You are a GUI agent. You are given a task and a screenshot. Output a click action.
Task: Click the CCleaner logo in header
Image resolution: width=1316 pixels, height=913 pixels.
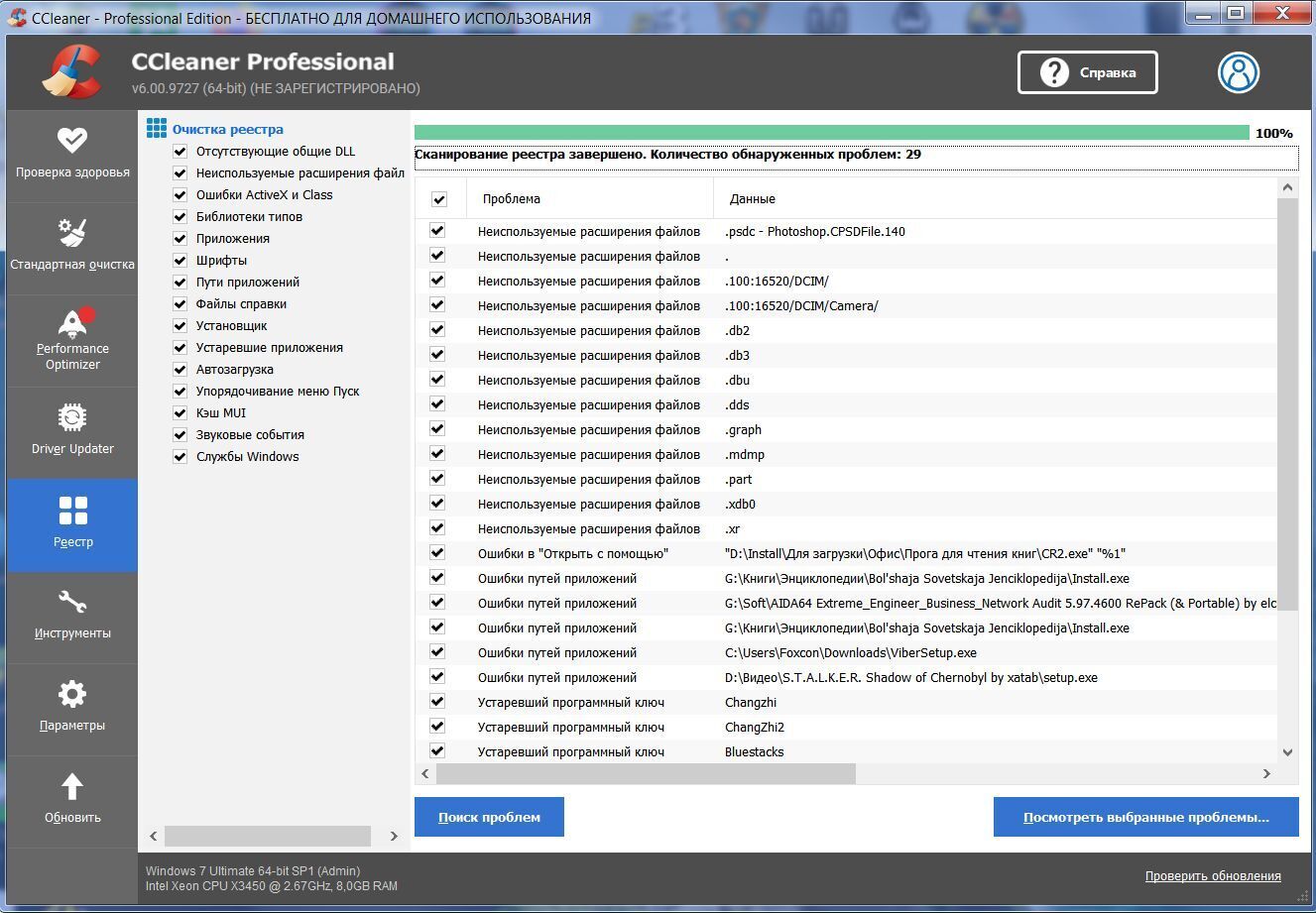coord(72,72)
